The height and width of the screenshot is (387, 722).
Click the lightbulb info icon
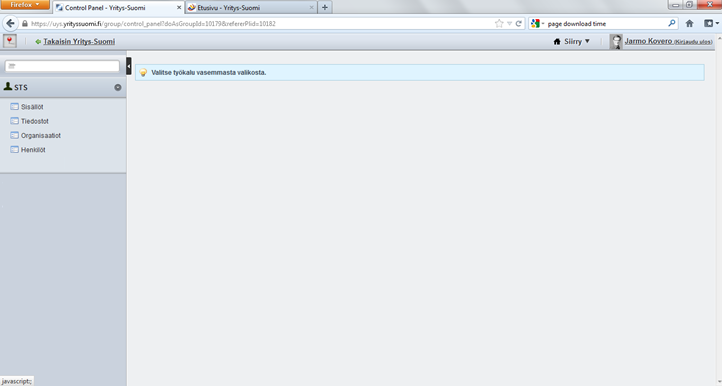click(x=143, y=72)
